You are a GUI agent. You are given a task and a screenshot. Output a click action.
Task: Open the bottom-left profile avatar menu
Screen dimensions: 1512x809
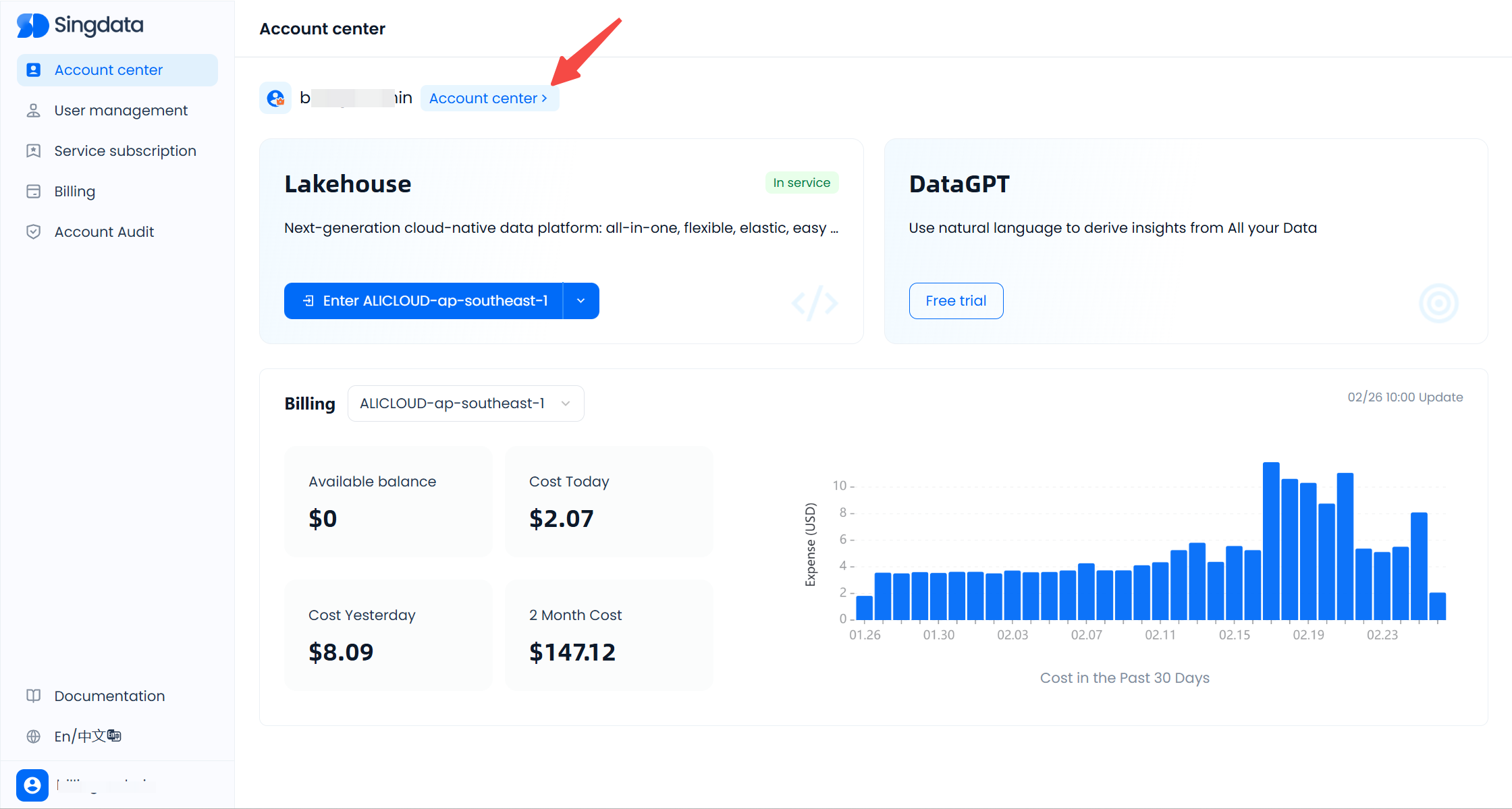coord(32,785)
